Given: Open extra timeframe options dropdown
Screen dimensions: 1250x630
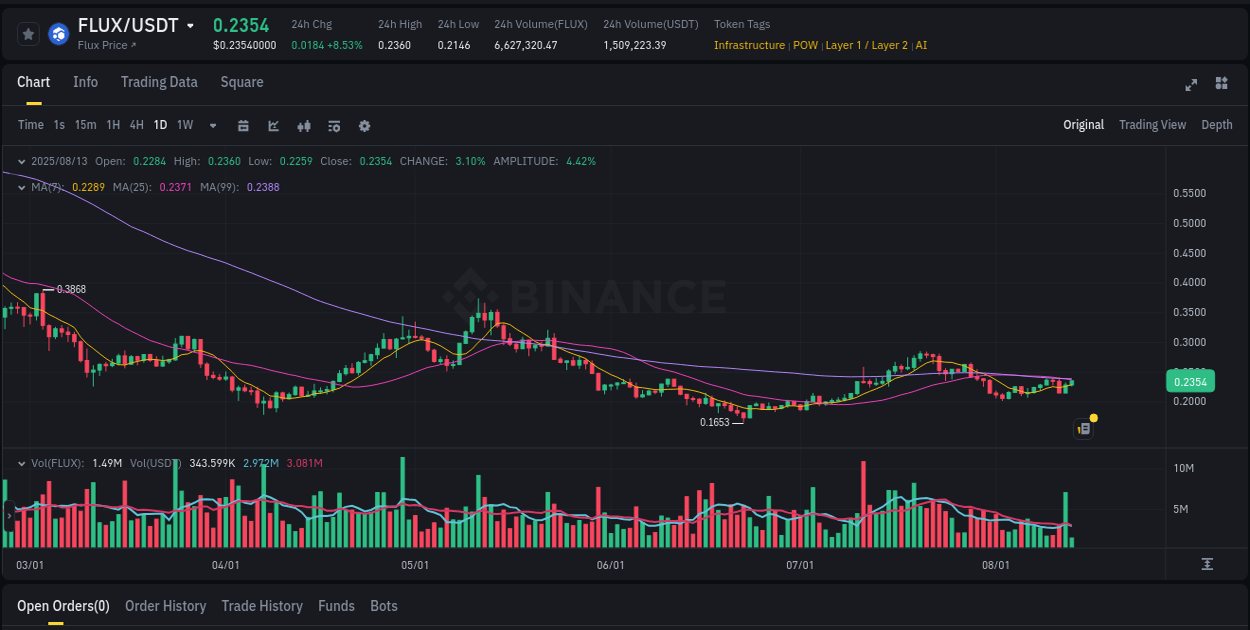Looking at the screenshot, I should coord(211,126).
